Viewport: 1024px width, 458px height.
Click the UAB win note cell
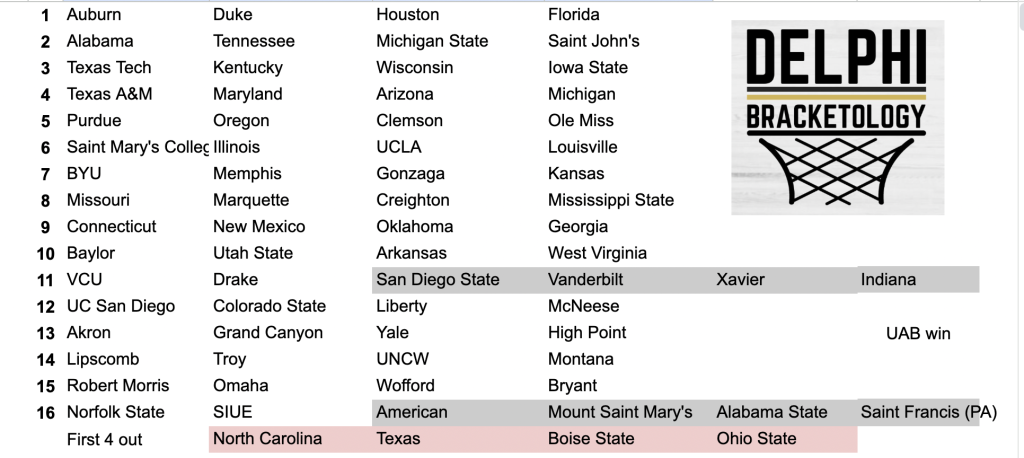918,334
